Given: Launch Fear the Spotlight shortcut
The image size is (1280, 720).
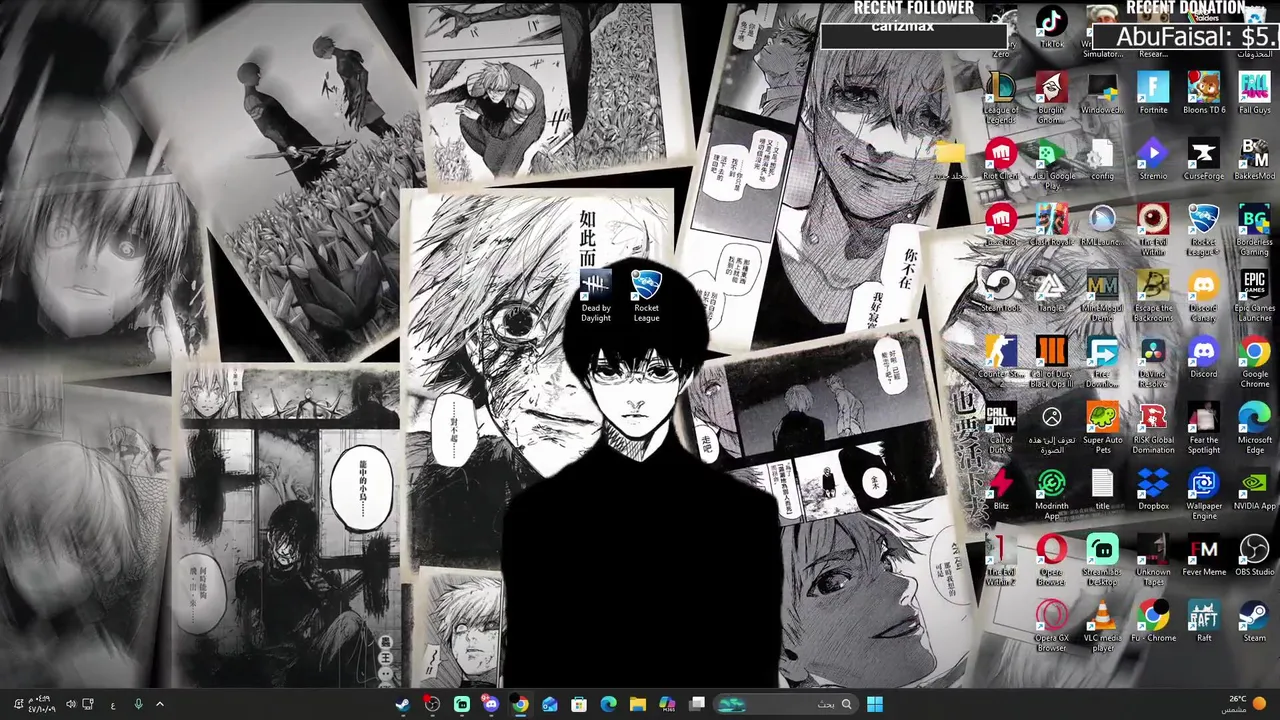Looking at the screenshot, I should click(x=1204, y=428).
